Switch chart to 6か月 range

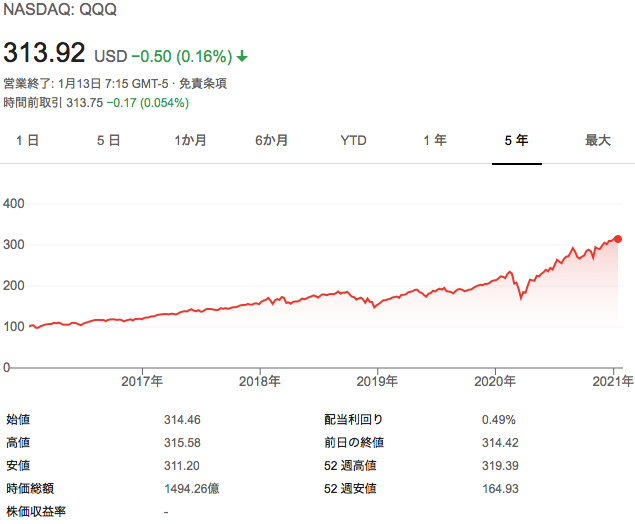coord(271,141)
